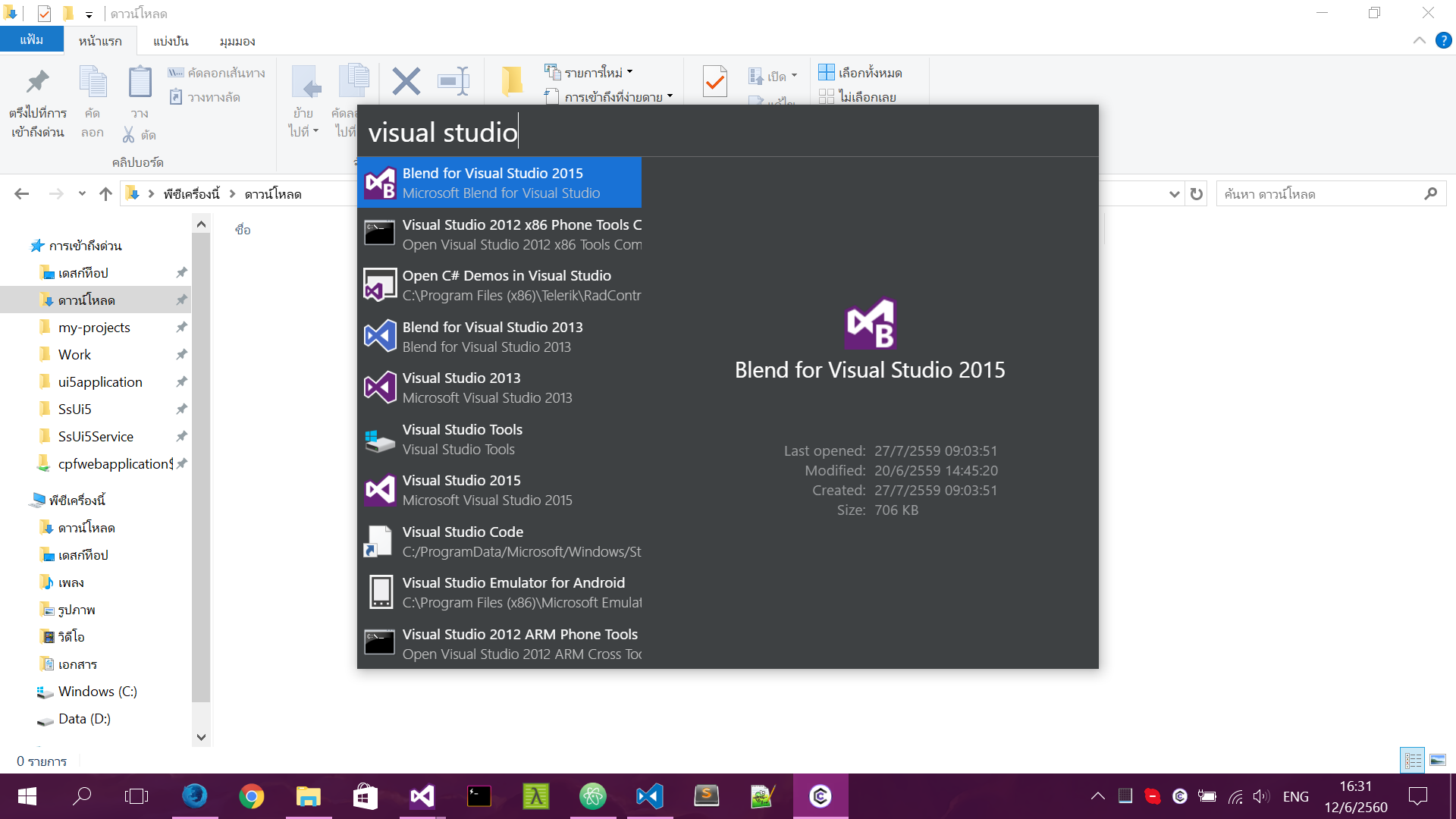Click the search Downloads (ค้นหา ดาวน์โหลด) box
Image resolution: width=1456 pixels, height=819 pixels.
tap(1331, 194)
